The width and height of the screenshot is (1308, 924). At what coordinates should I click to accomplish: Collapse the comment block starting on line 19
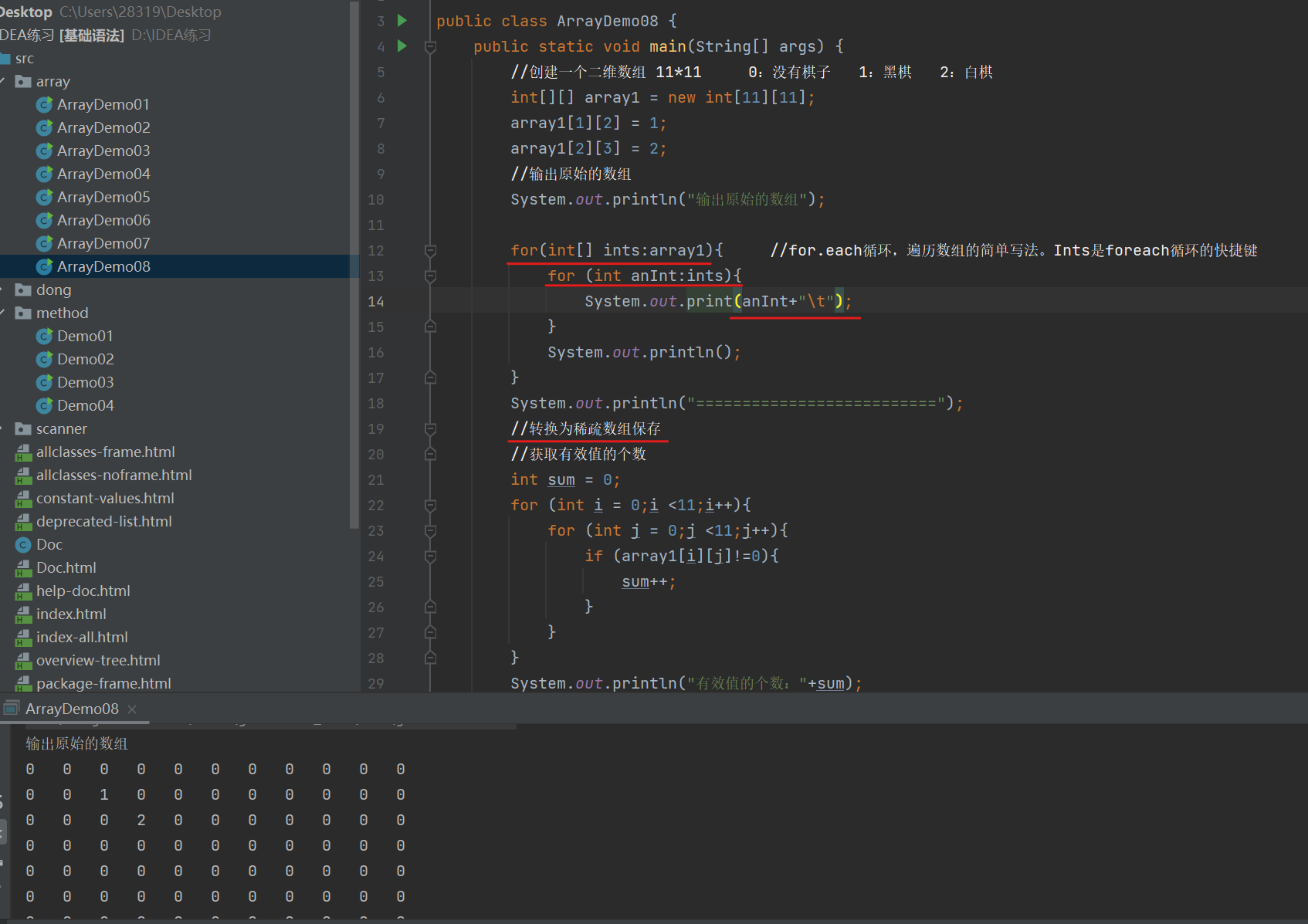pyautogui.click(x=431, y=429)
